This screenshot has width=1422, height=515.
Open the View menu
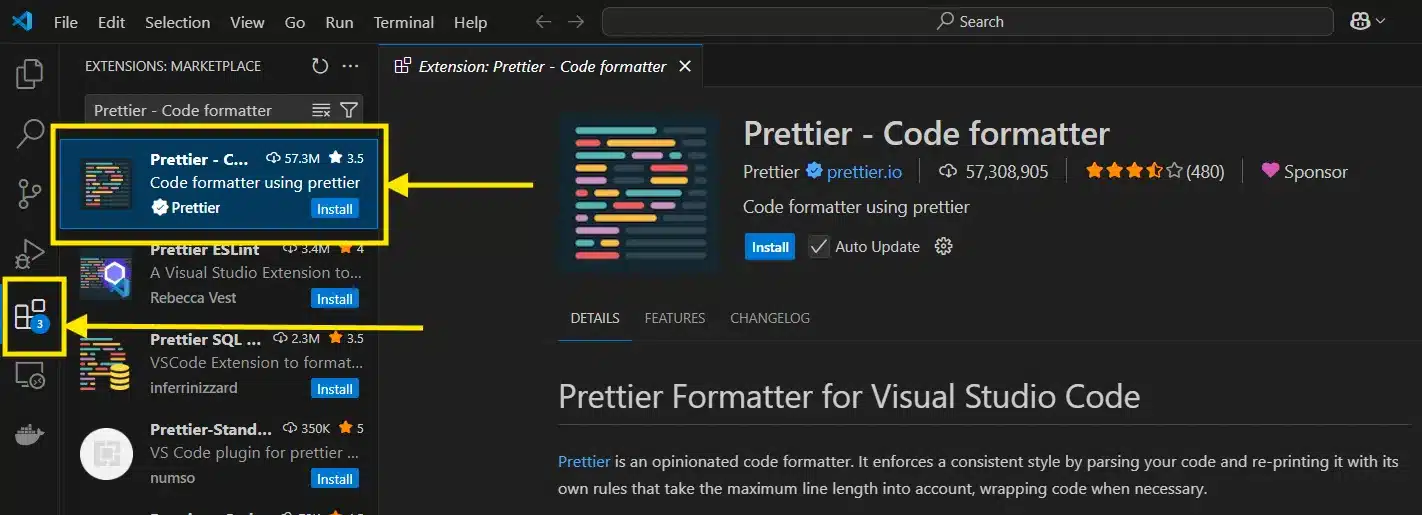[x=247, y=22]
